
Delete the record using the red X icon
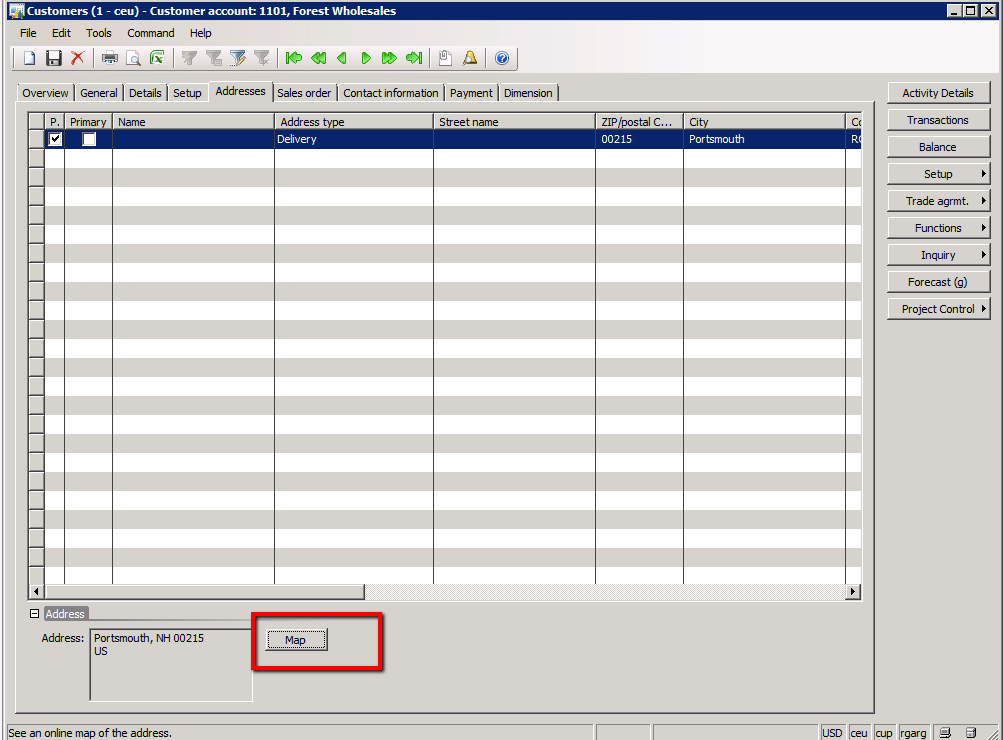tap(77, 58)
